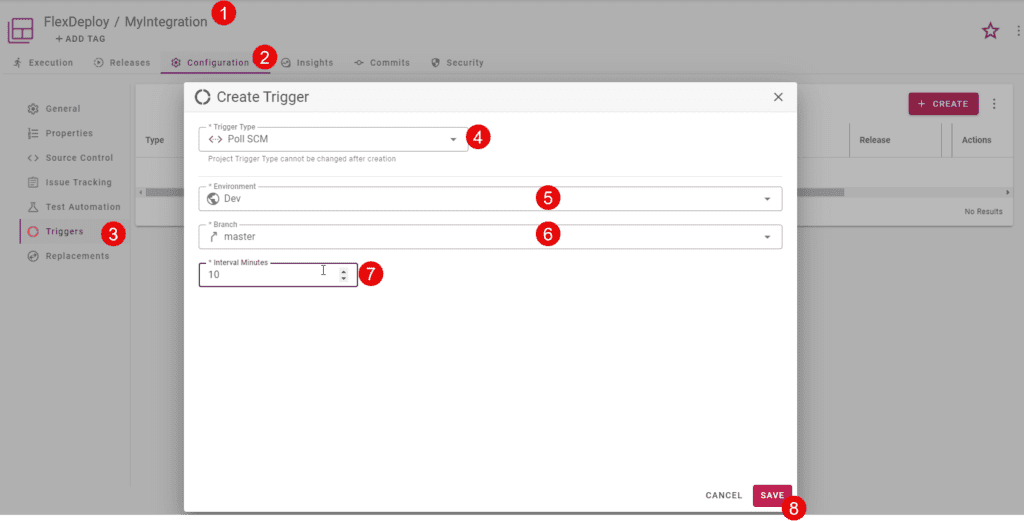This screenshot has width=1024, height=521.
Task: Select Test Automation in the sidebar
Action: (74, 207)
